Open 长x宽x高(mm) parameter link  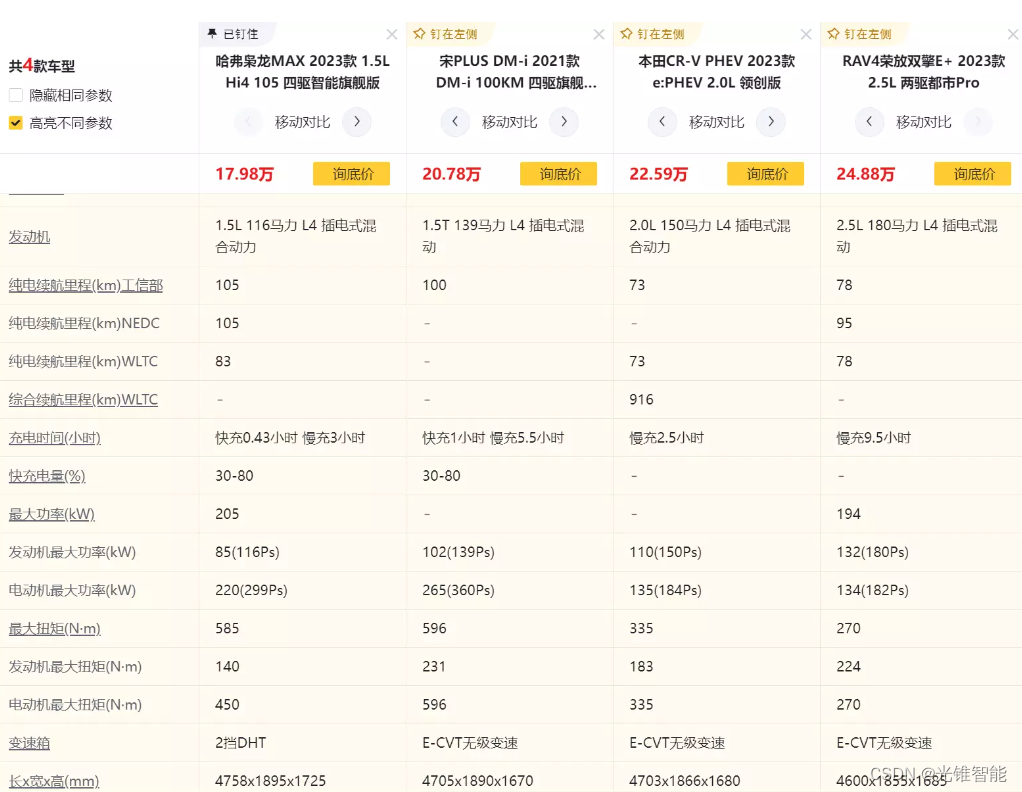[x=54, y=781]
